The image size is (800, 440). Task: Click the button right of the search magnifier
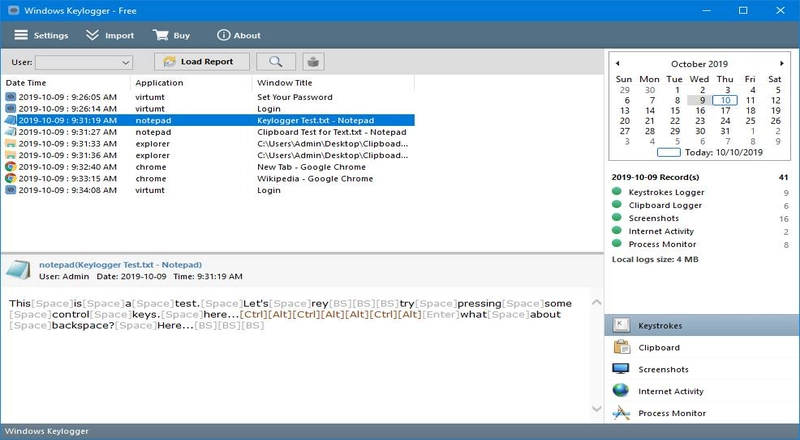tap(313, 62)
